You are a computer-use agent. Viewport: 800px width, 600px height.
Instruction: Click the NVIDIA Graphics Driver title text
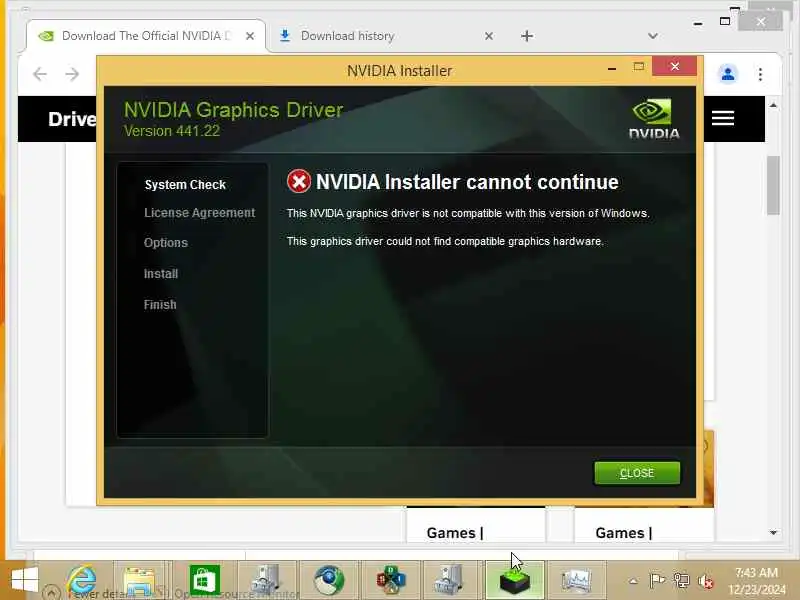(x=233, y=110)
